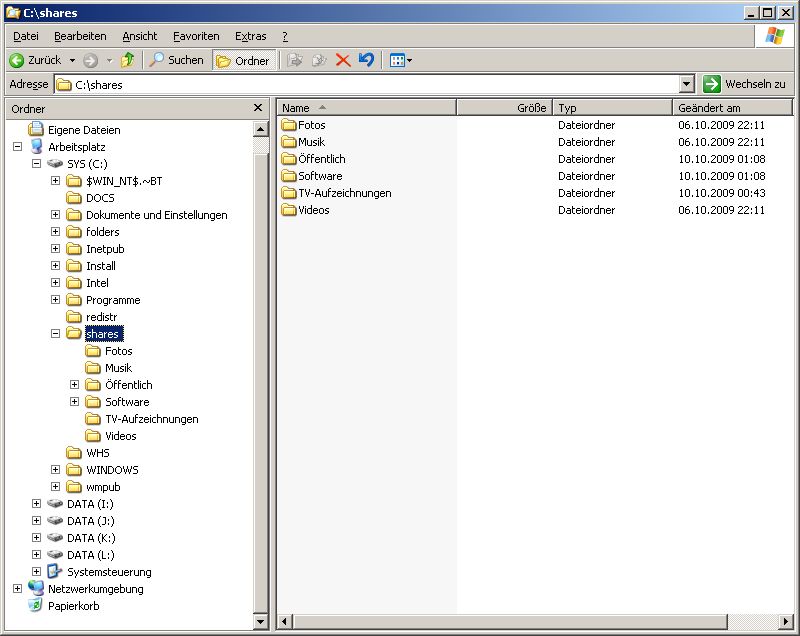The width and height of the screenshot is (800, 636).
Task: Click the folder tree scrollbar down arrow
Action: 260,622
